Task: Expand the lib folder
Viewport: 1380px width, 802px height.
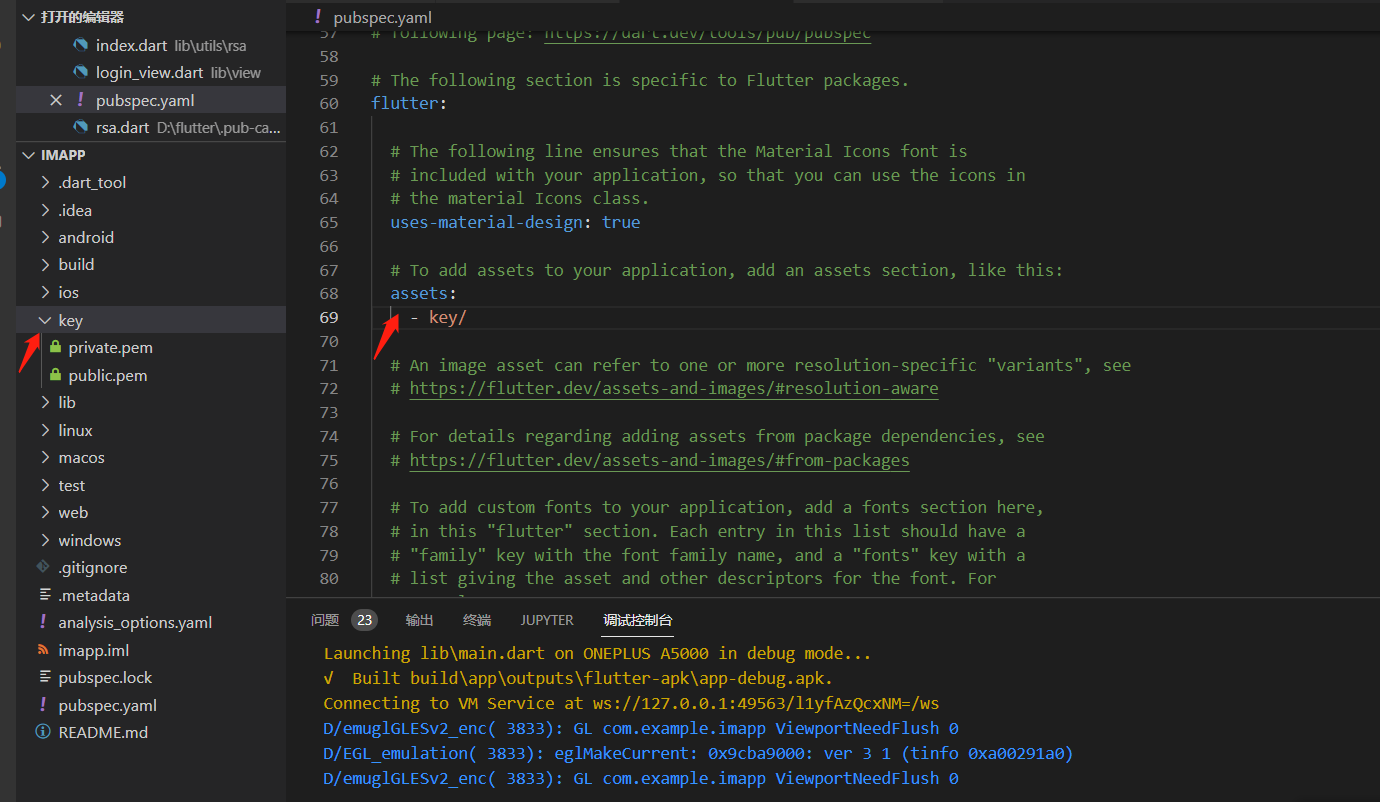Action: click(44, 402)
